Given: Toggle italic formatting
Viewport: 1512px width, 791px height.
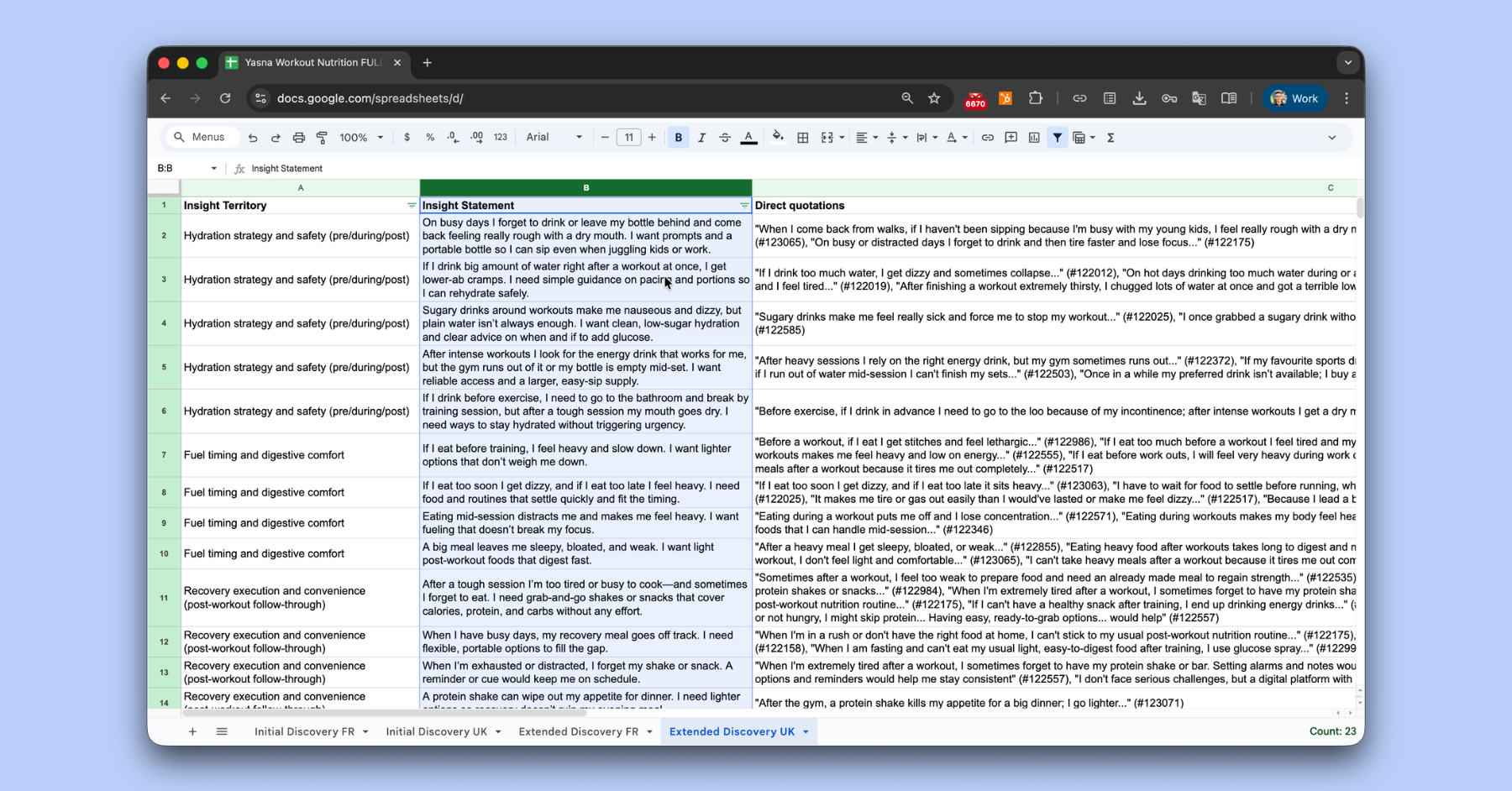Looking at the screenshot, I should pyautogui.click(x=701, y=138).
